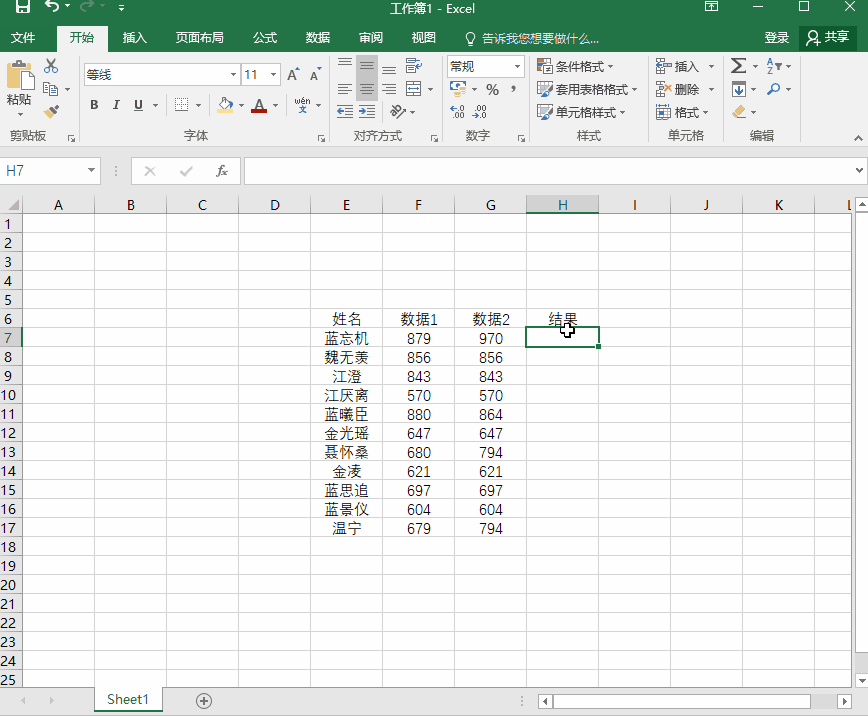Open the font name dropdown showing 等线

(233, 75)
